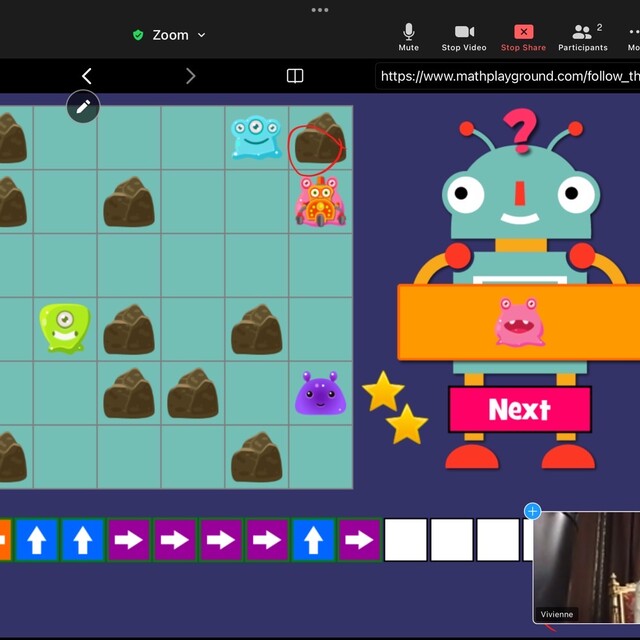Image resolution: width=640 pixels, height=640 pixels.
Task: Click the last purple right arrow before the empty boxes
Action: [360, 540]
